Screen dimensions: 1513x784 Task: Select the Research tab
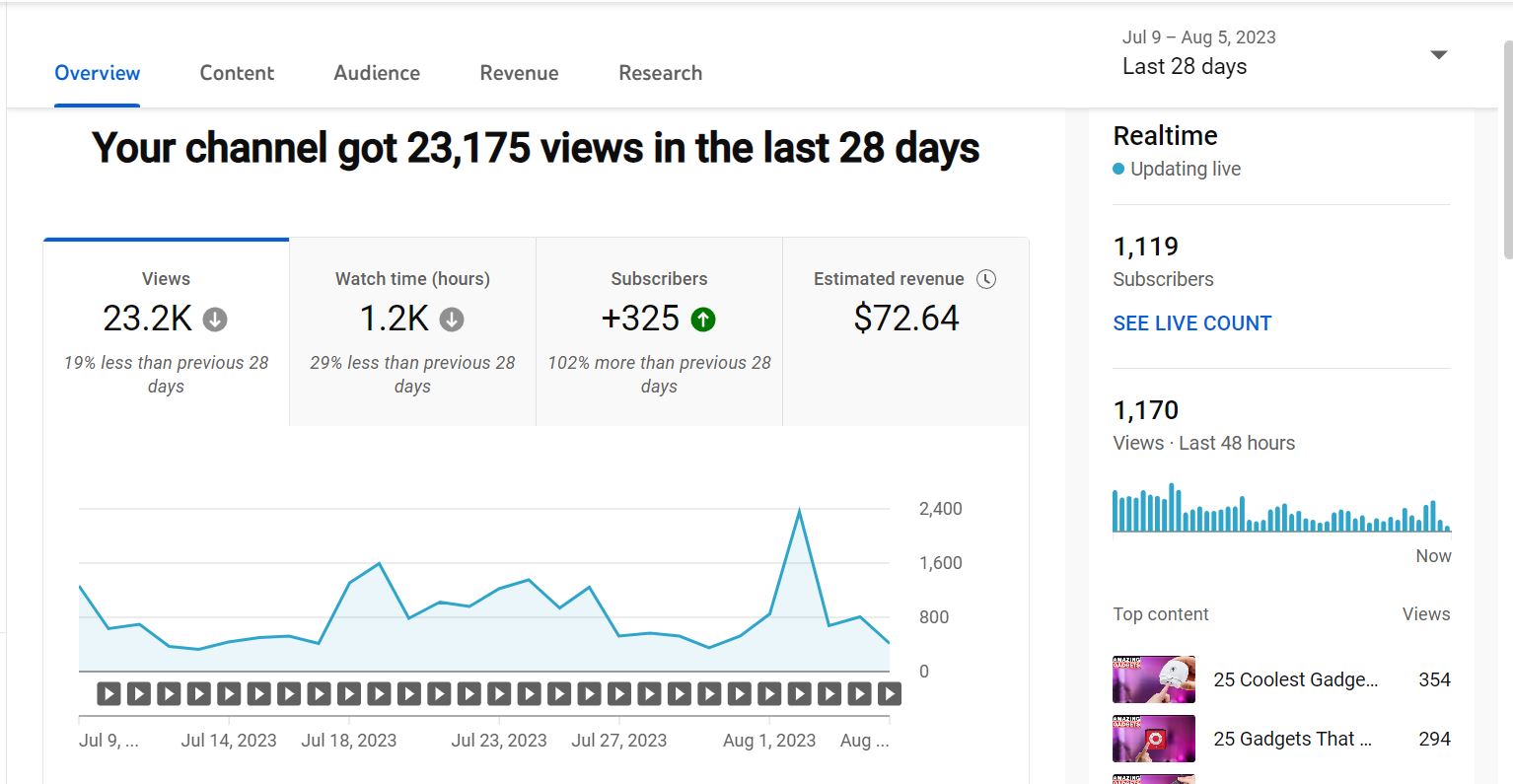(x=660, y=73)
